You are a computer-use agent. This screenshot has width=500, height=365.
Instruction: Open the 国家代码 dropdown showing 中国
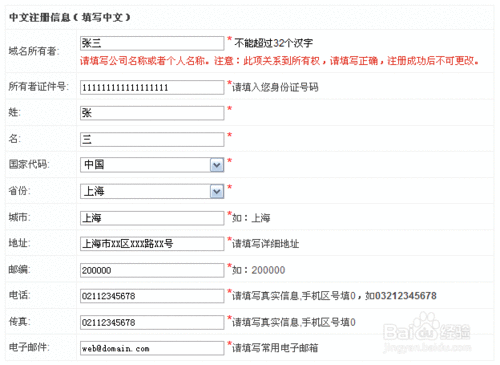click(x=152, y=165)
